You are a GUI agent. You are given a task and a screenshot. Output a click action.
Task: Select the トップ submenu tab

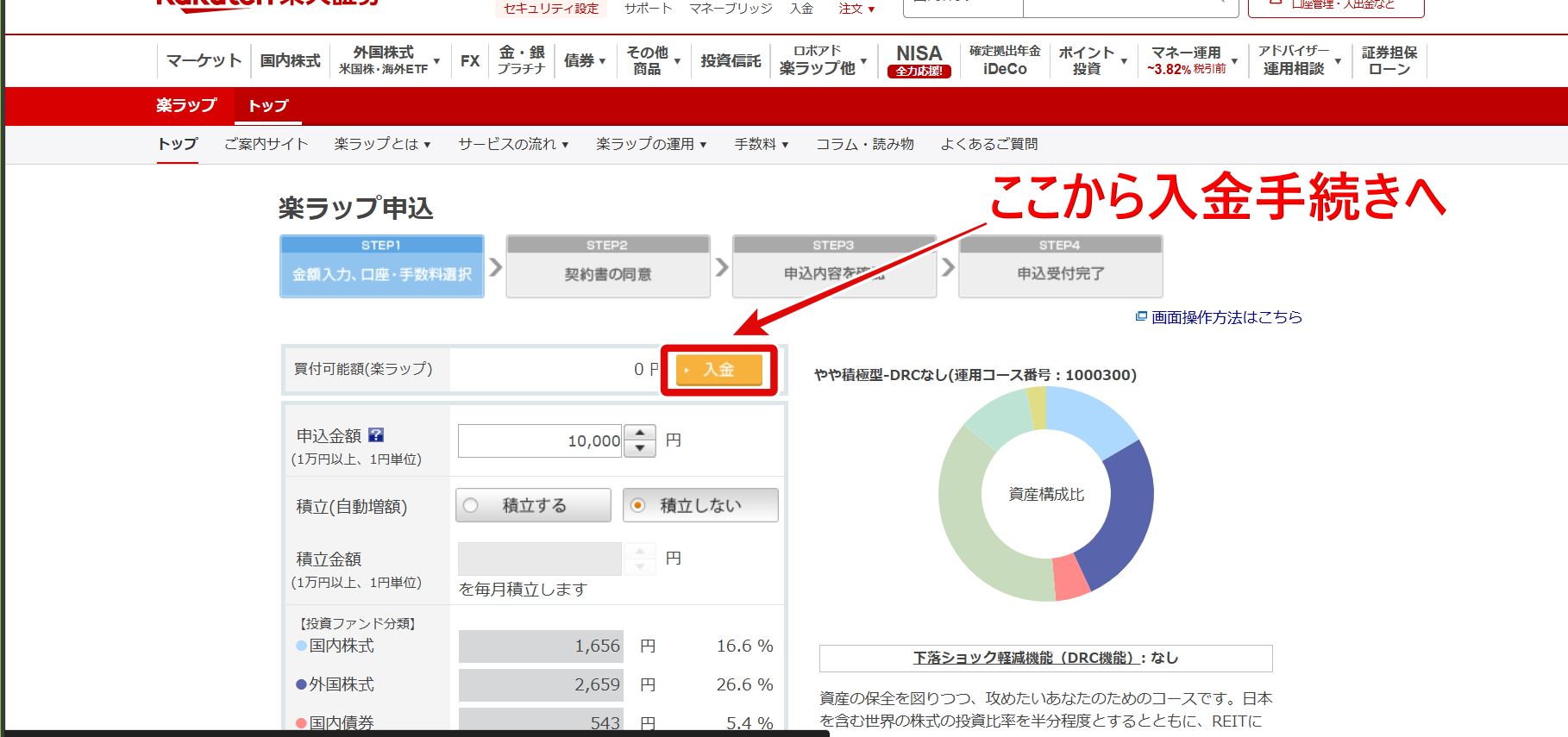pos(178,144)
